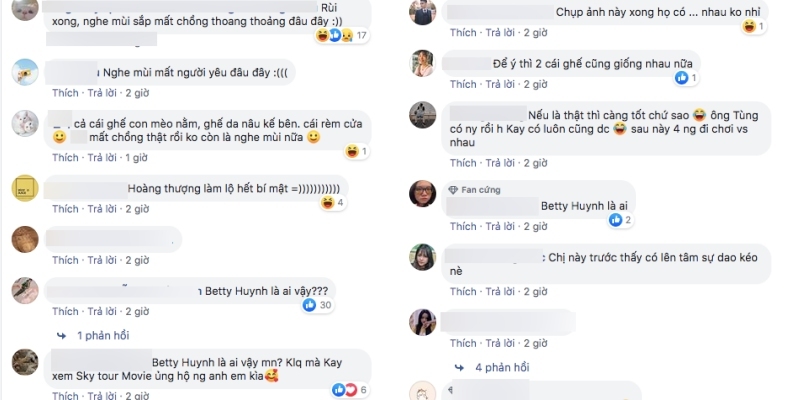This screenshot has height=400, width=800.
Task: Click haha reaction on 'Hoàng thượng' comment
Action: 327,203
